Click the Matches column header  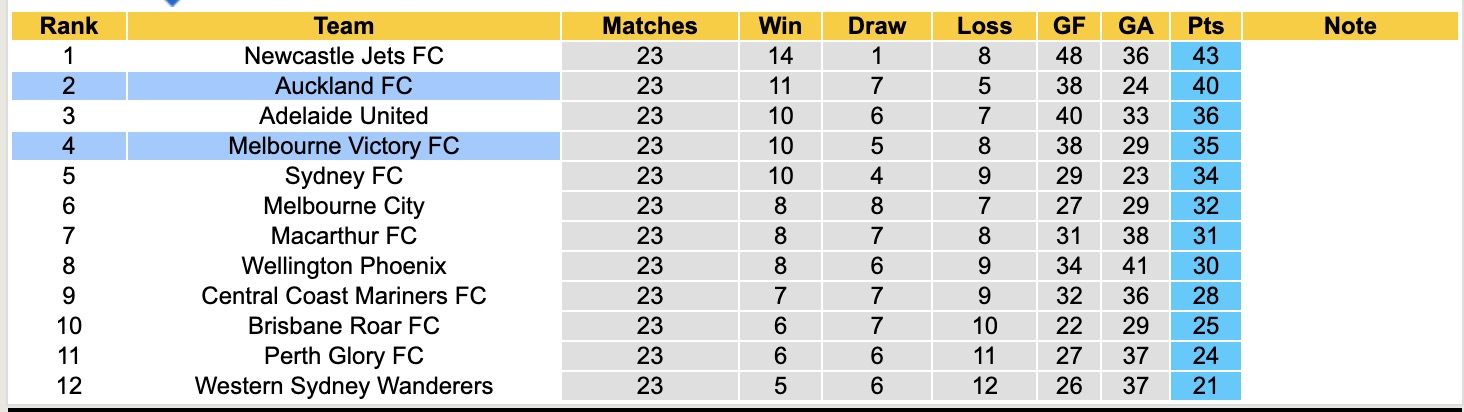(649, 27)
